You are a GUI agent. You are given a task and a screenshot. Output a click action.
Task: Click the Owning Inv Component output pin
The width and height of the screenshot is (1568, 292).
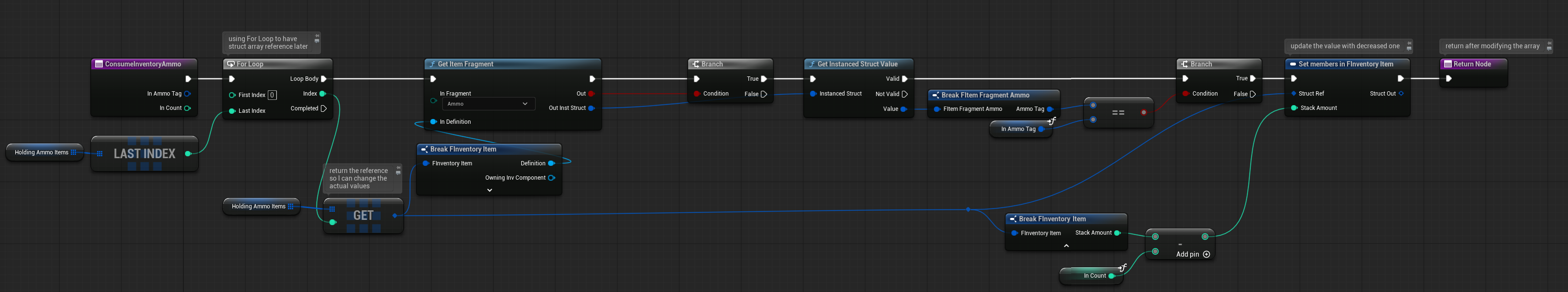[x=551, y=178]
